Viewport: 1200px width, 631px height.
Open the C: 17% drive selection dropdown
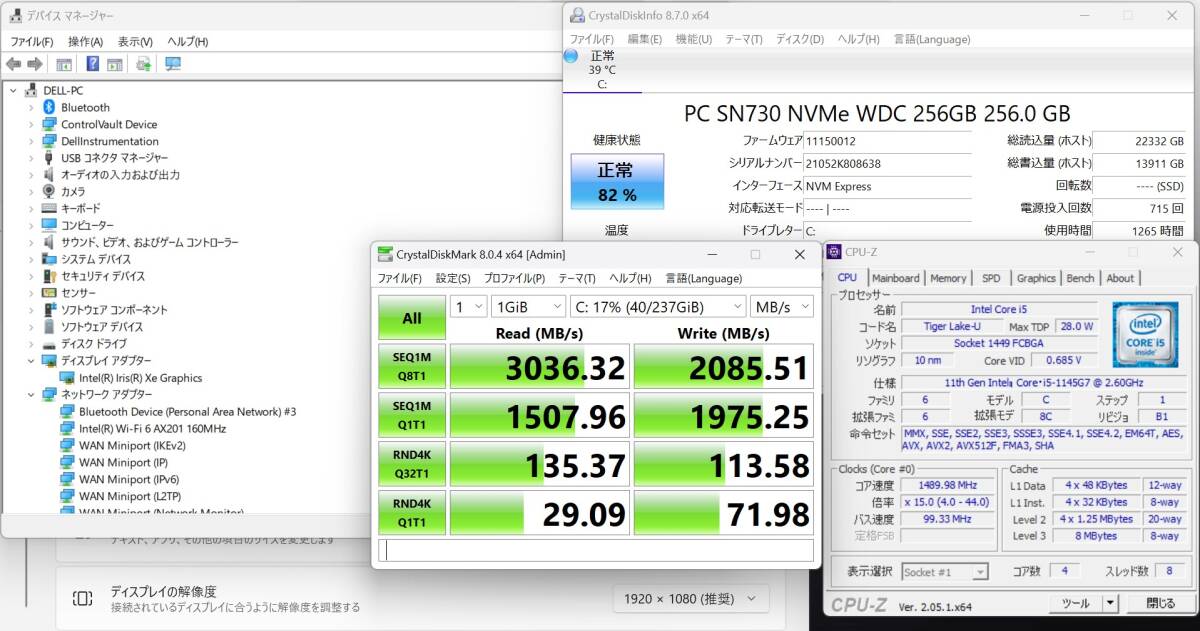pyautogui.click(x=657, y=306)
